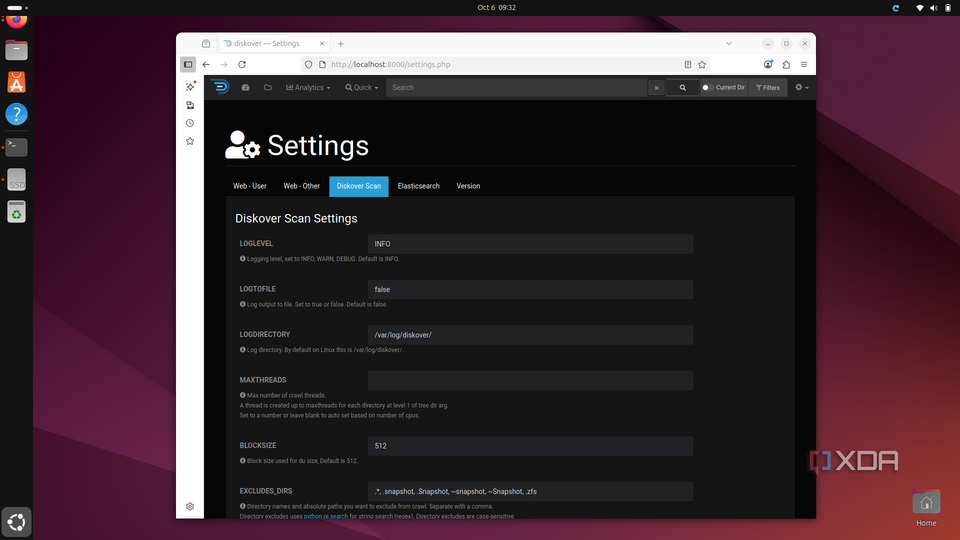Run search with the magnifier button
This screenshot has width=960, height=540.
tap(683, 88)
